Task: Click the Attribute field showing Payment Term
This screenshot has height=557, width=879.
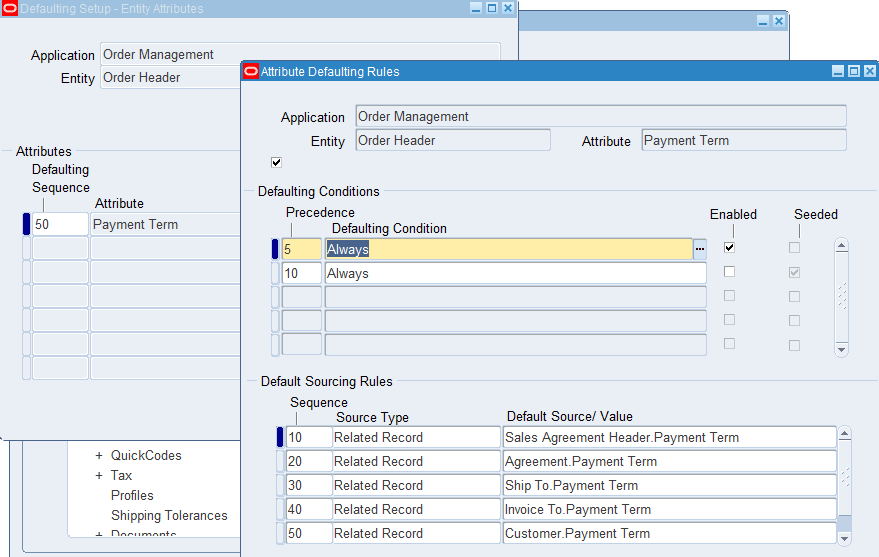Action: click(x=744, y=140)
